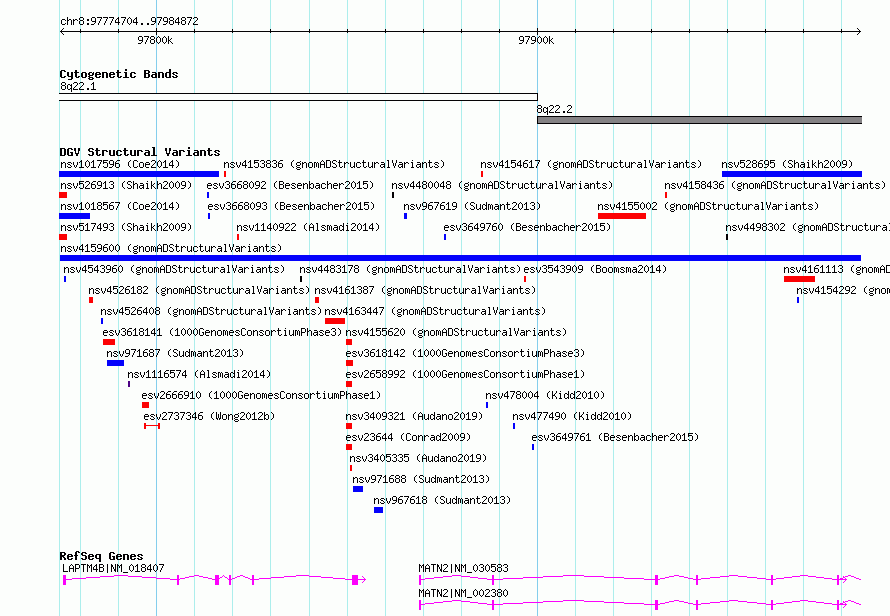Select the LAPTM4B|NM_018407 gene label
This screenshot has height=616, width=890.
point(113,568)
